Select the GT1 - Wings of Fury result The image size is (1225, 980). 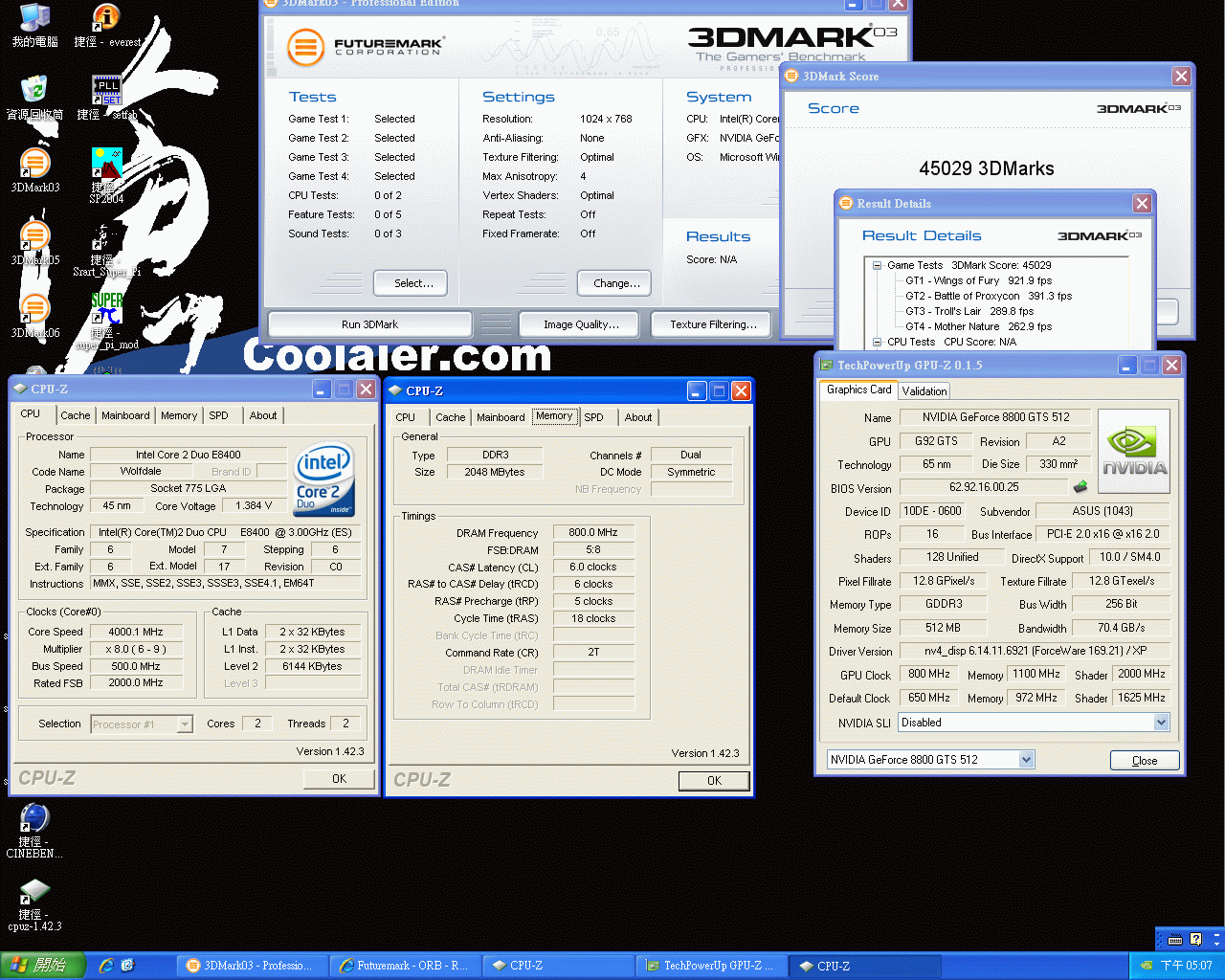click(x=978, y=280)
